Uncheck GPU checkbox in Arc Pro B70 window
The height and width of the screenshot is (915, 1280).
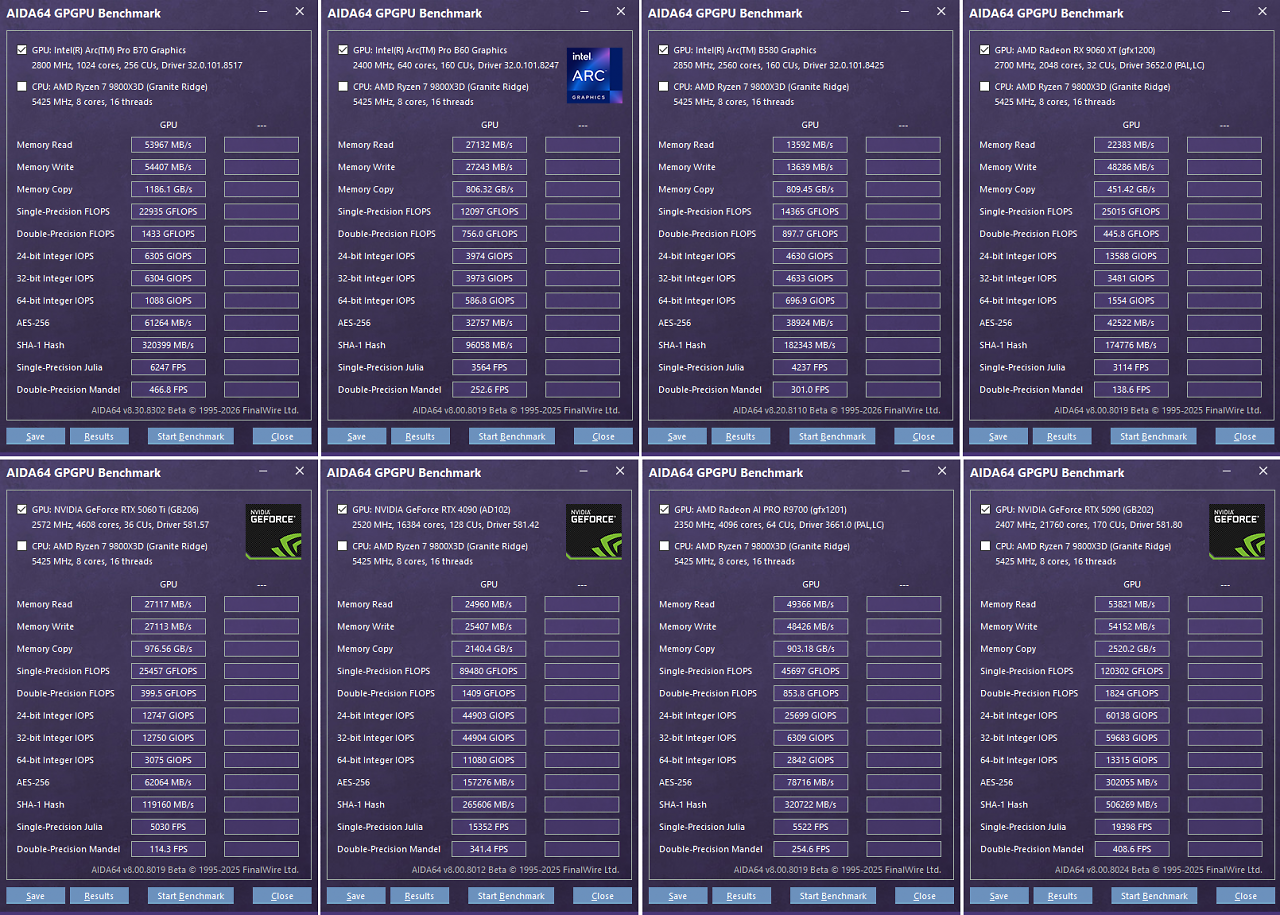[x=23, y=49]
